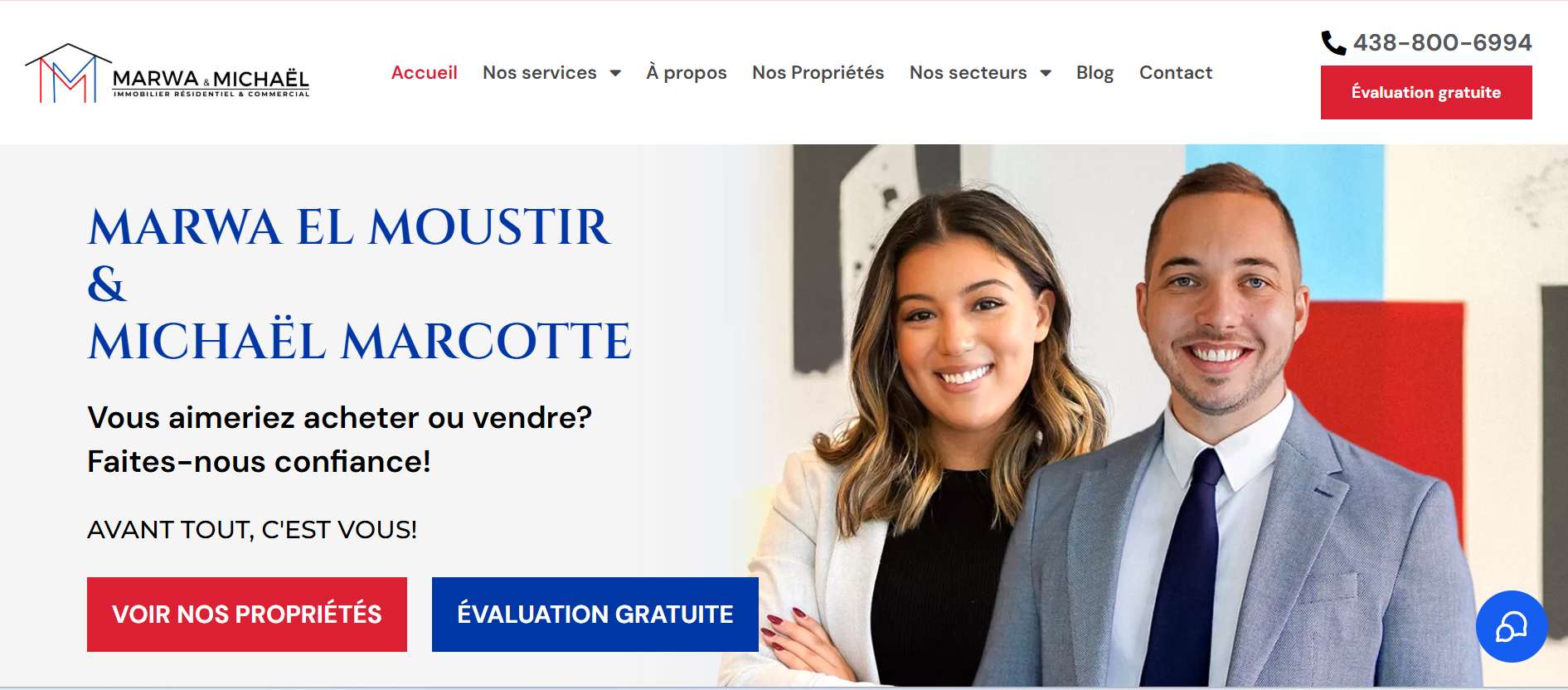The image size is (1568, 690).
Task: Click the VOIR NOS PROPRIÉTÉS button
Action: coord(247,615)
